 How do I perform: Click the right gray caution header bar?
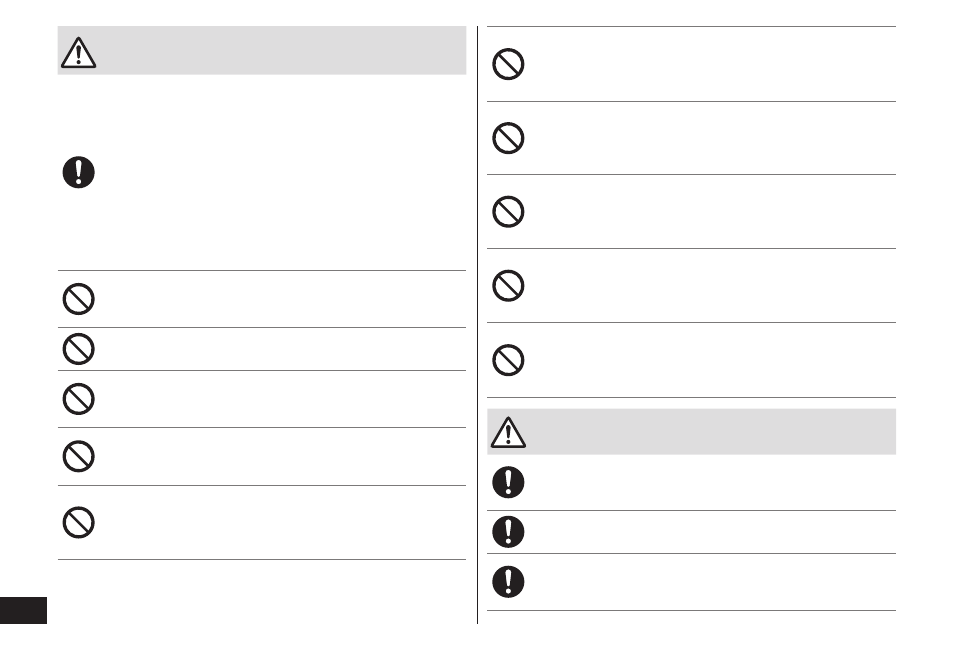coord(691,431)
